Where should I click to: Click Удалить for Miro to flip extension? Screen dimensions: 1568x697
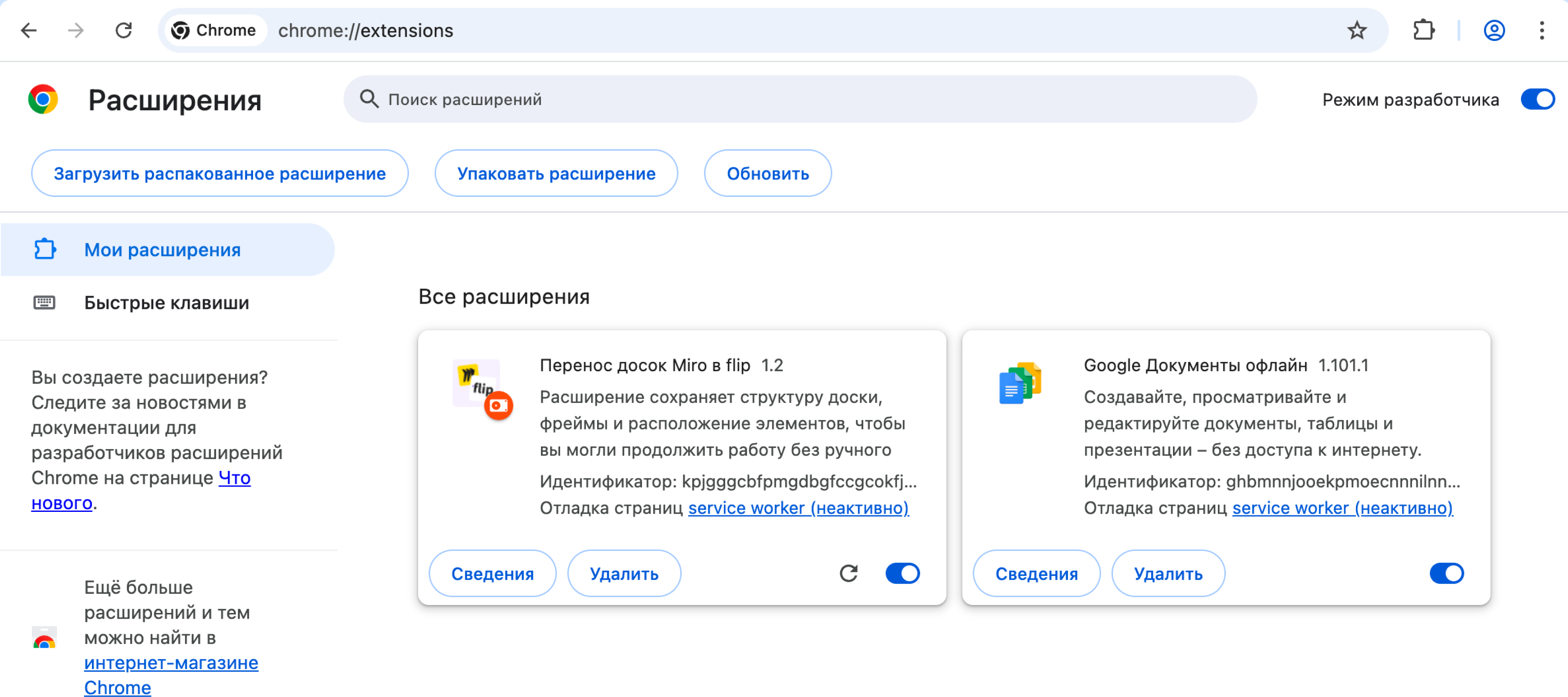point(624,573)
